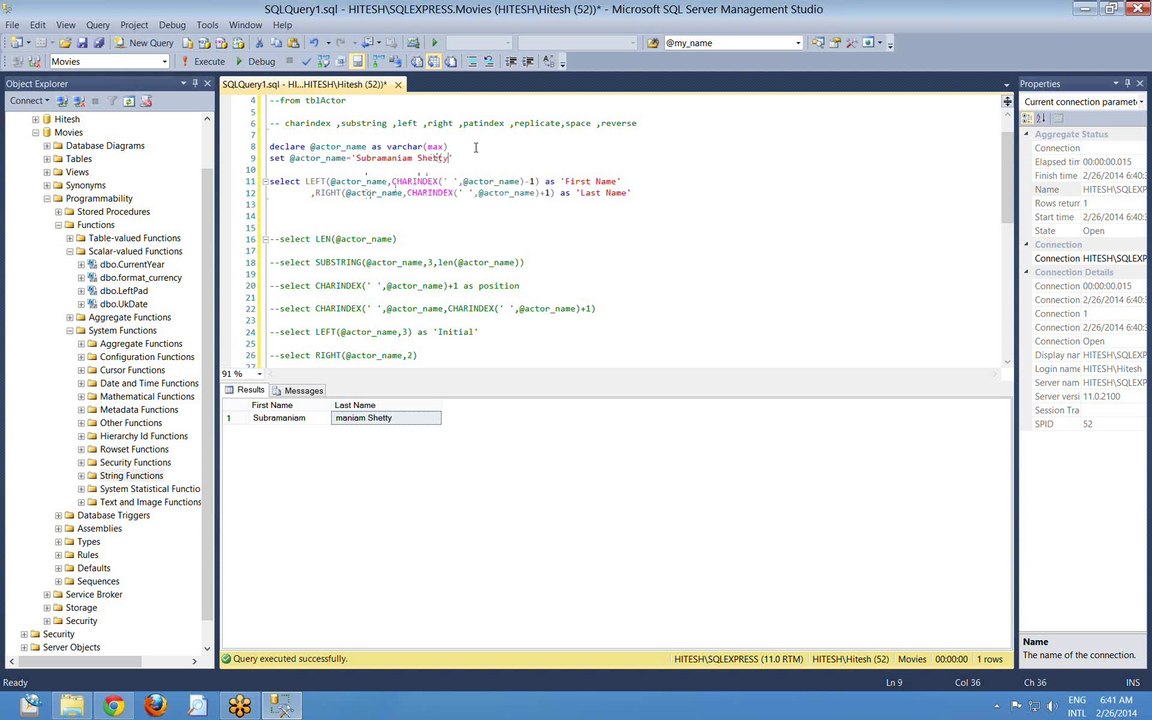Click the New Query toolbar button
This screenshot has height=720, width=1152.
click(144, 43)
